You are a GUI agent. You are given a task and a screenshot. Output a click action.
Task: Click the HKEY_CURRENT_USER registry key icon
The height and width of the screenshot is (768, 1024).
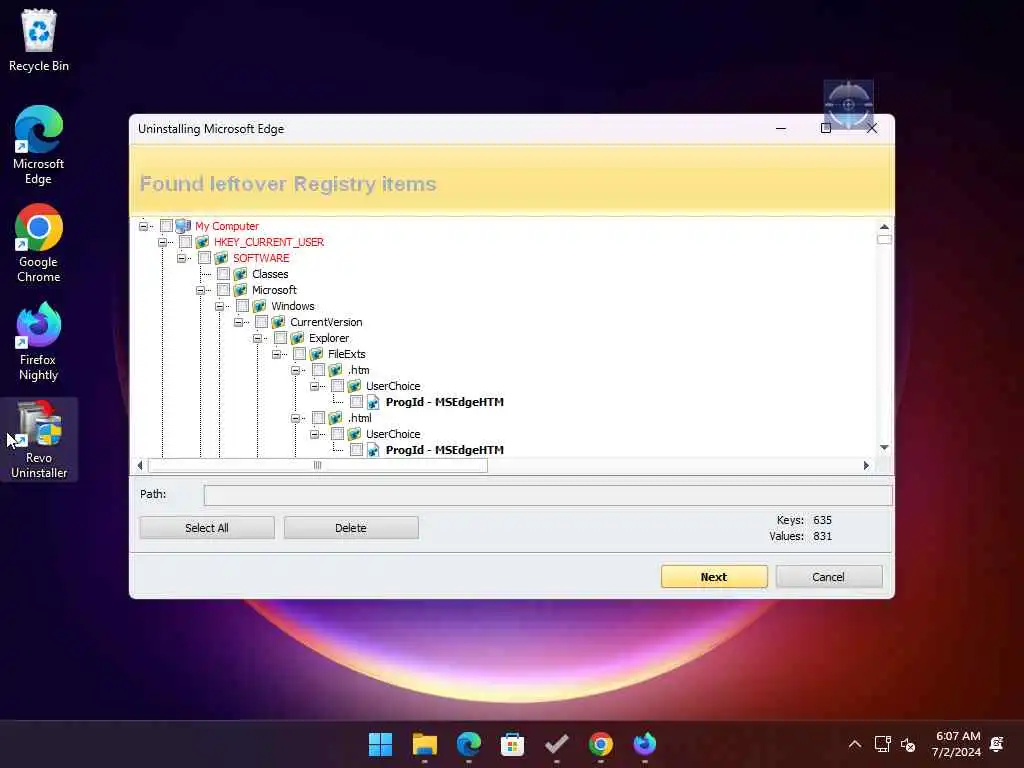[202, 242]
